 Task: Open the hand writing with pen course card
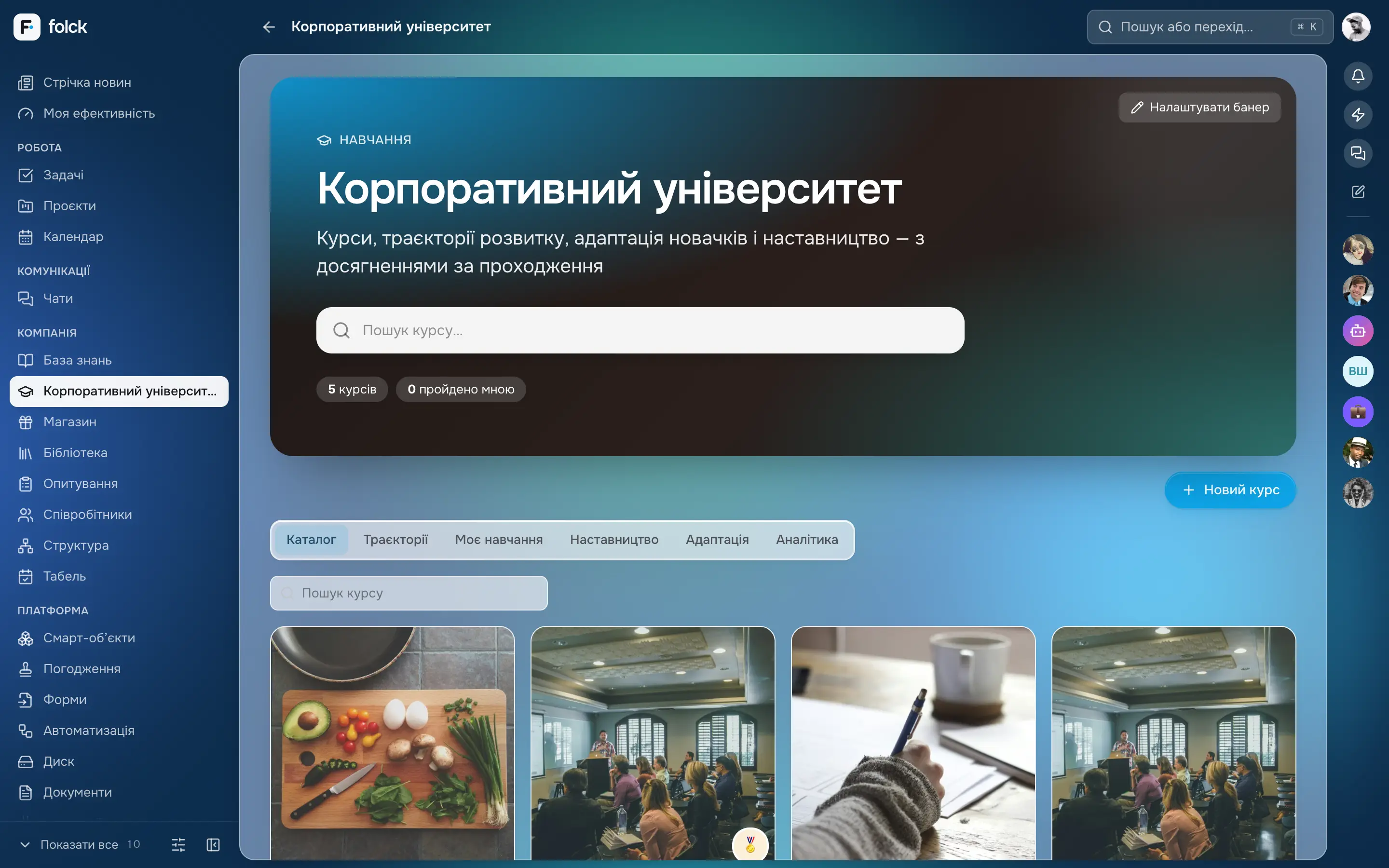[913, 743]
